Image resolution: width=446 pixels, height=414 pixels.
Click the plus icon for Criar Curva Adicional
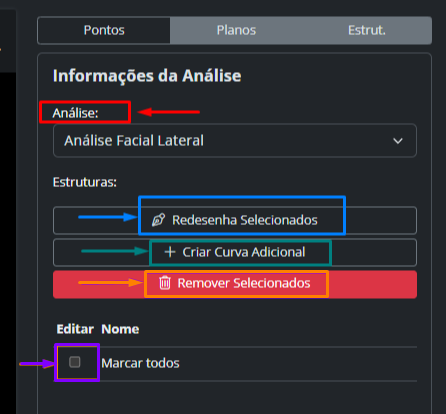(x=170, y=252)
